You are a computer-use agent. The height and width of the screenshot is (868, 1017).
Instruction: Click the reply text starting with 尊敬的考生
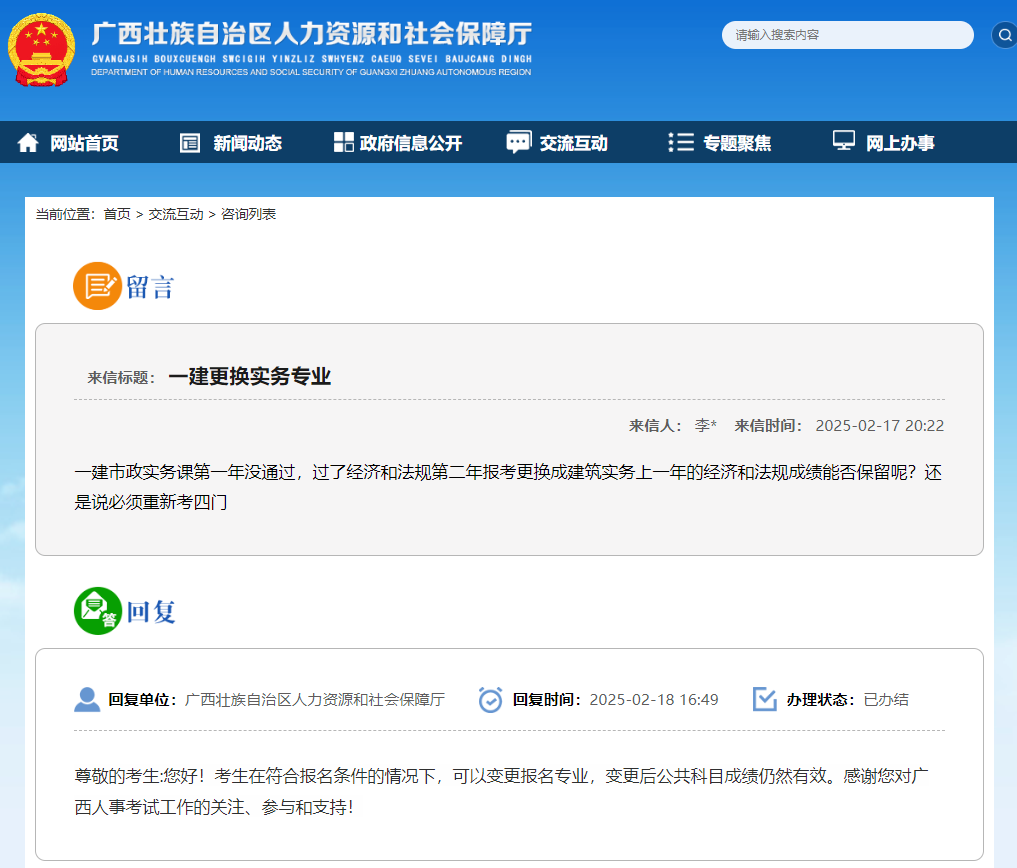tap(501, 791)
